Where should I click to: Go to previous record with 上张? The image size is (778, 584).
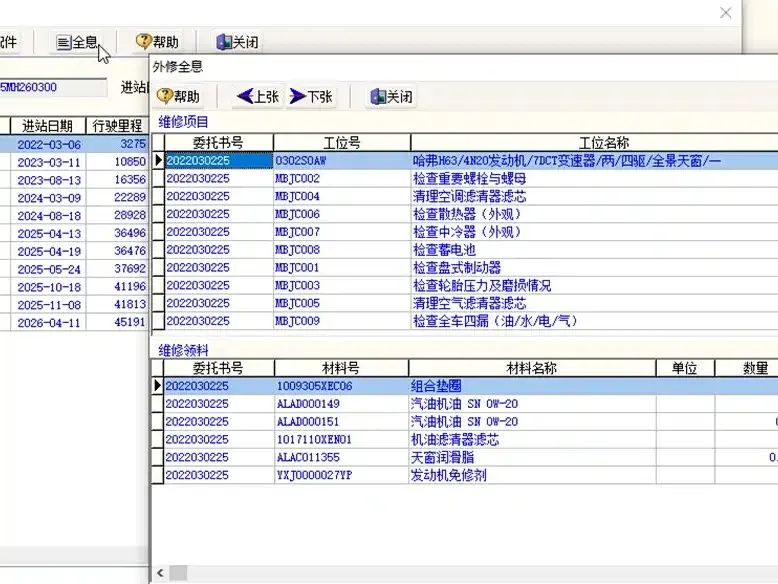[x=258, y=96]
